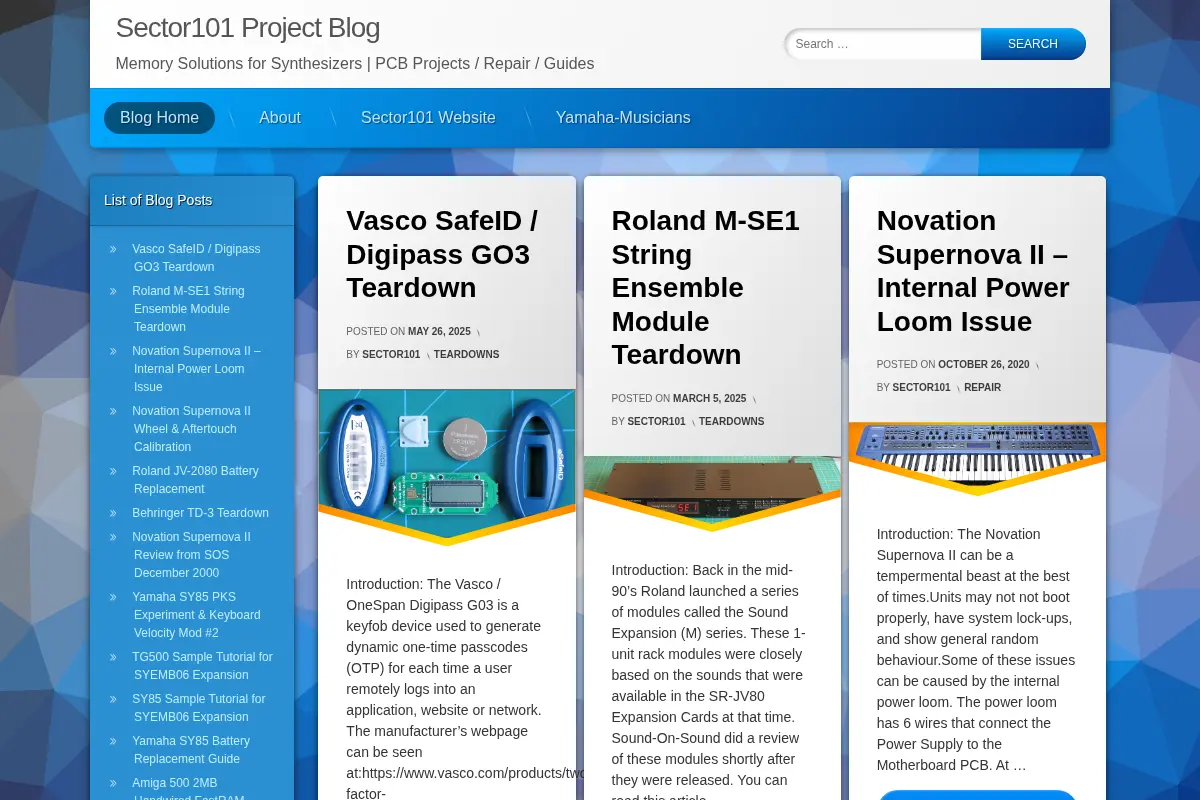The image size is (1200, 800).
Task: Open sidebar link Yamaha SY85 Battery Replacement Guide
Action: 191,750
